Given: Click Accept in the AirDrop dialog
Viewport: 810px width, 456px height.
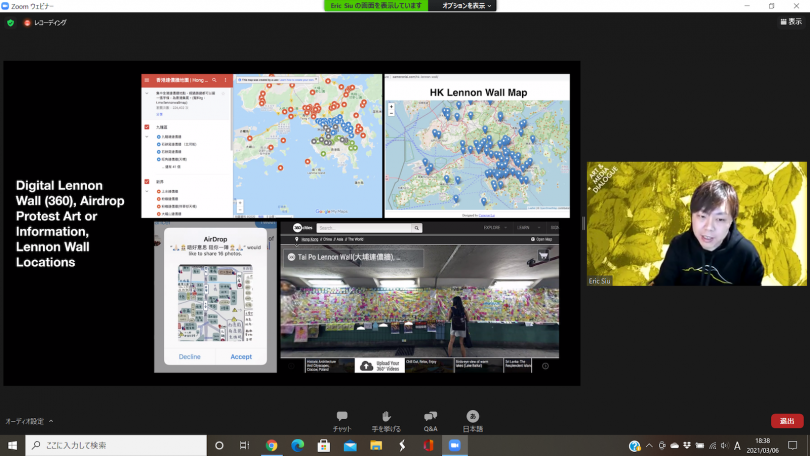Looking at the screenshot, I should (x=241, y=356).
